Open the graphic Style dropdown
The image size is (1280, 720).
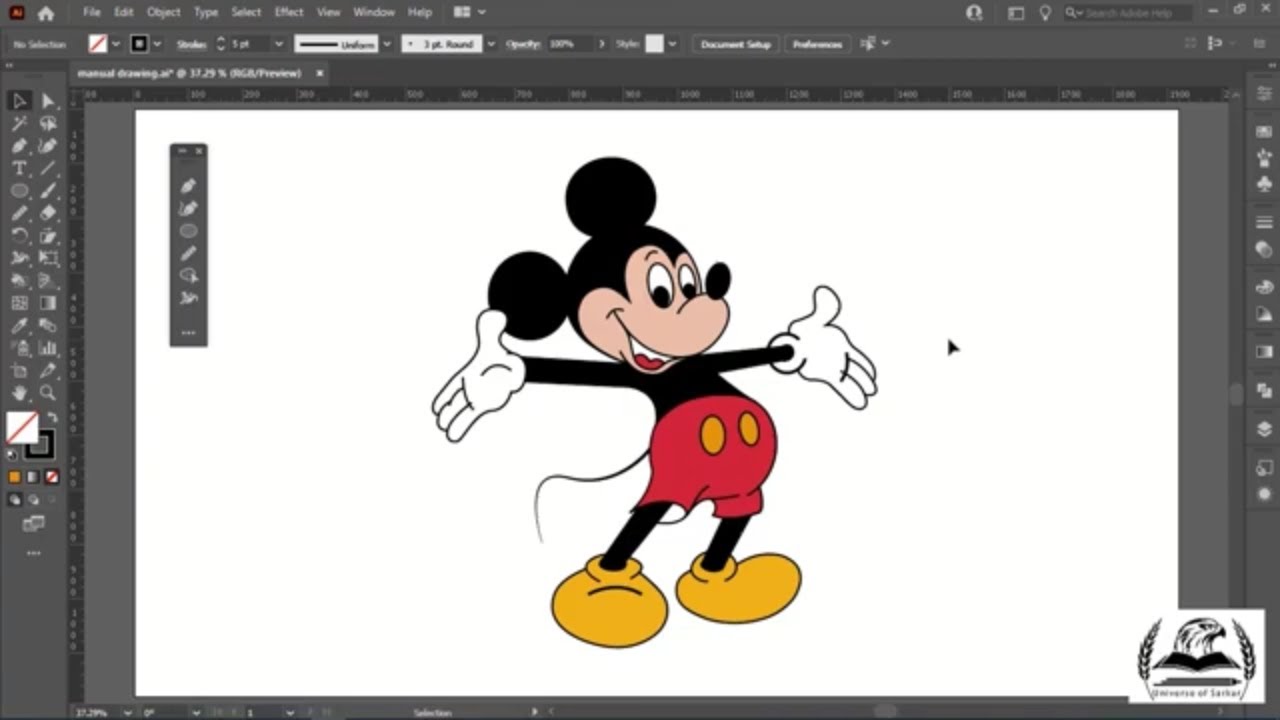[x=672, y=44]
